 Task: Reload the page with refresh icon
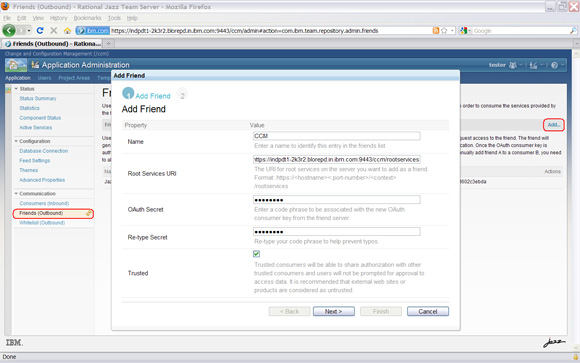pyautogui.click(x=40, y=31)
